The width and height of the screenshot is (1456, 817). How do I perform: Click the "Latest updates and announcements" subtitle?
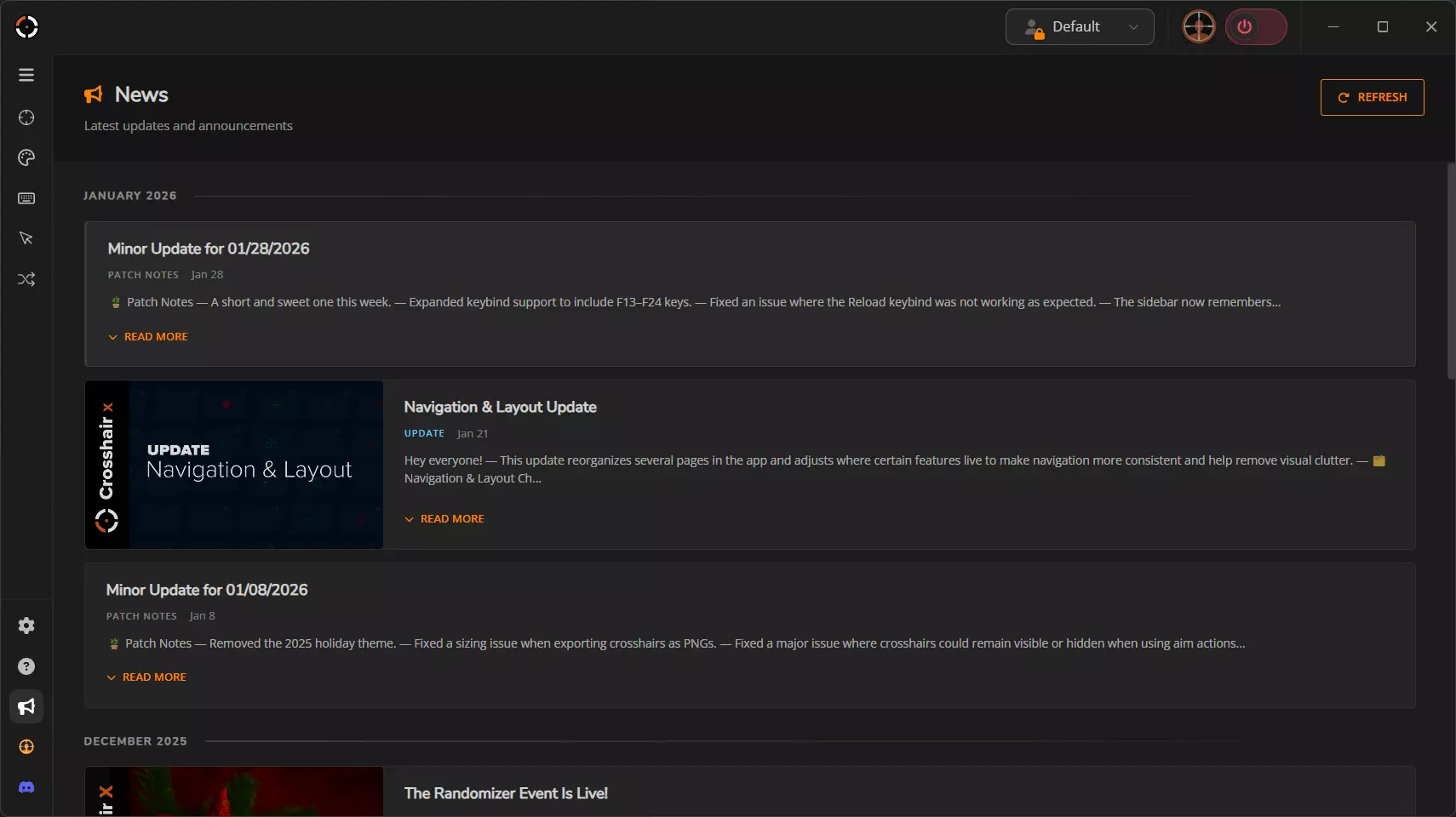[188, 126]
